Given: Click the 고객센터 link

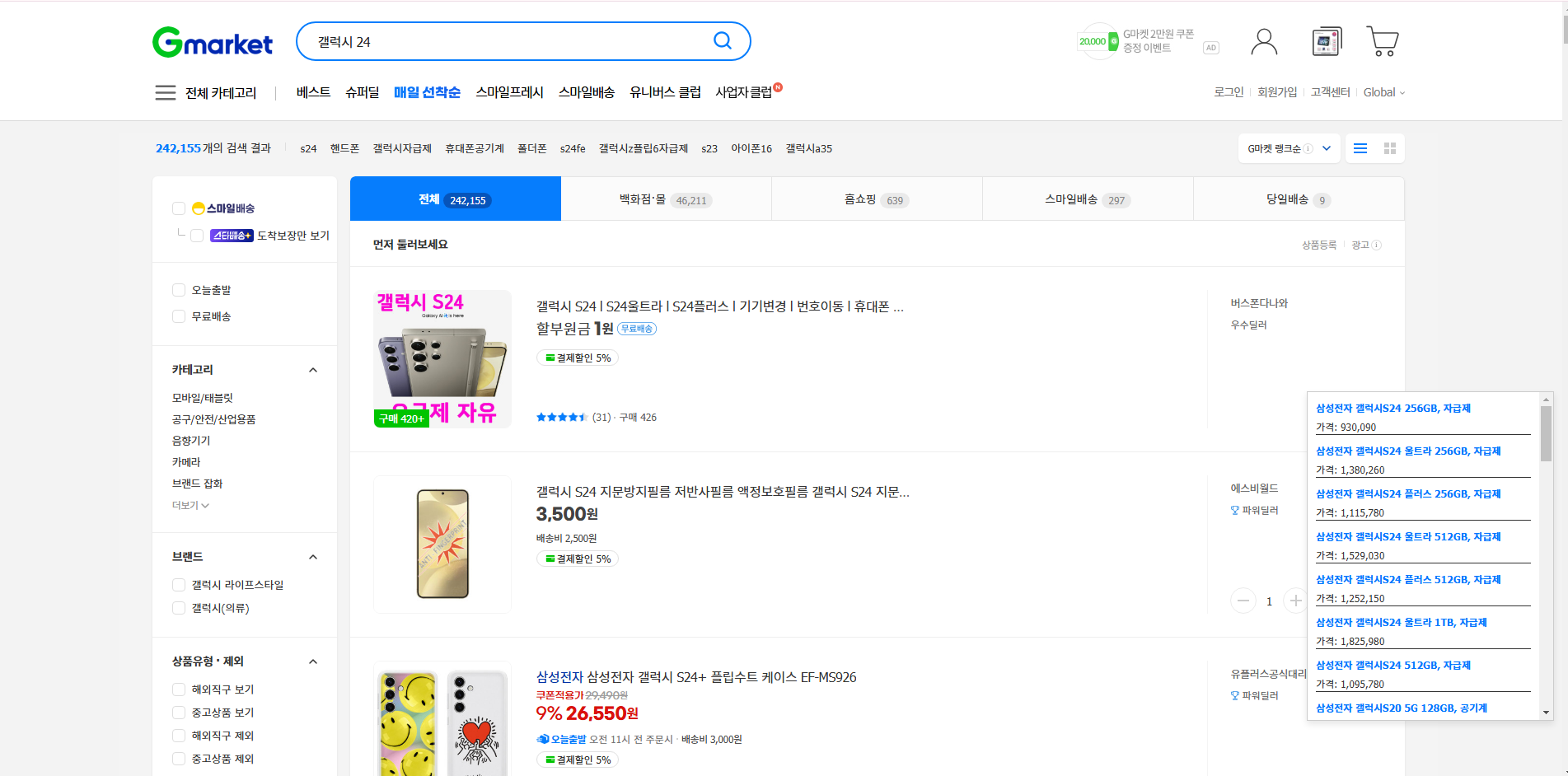Looking at the screenshot, I should pos(1331,92).
